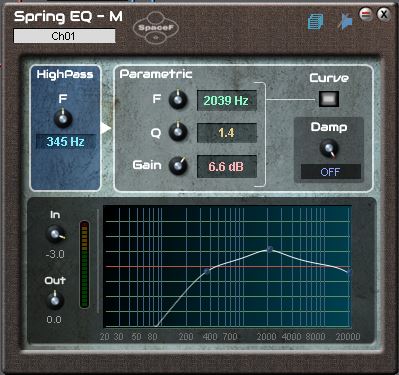Click the 1.4 Q value display
The width and height of the screenshot is (399, 375).
(227, 133)
